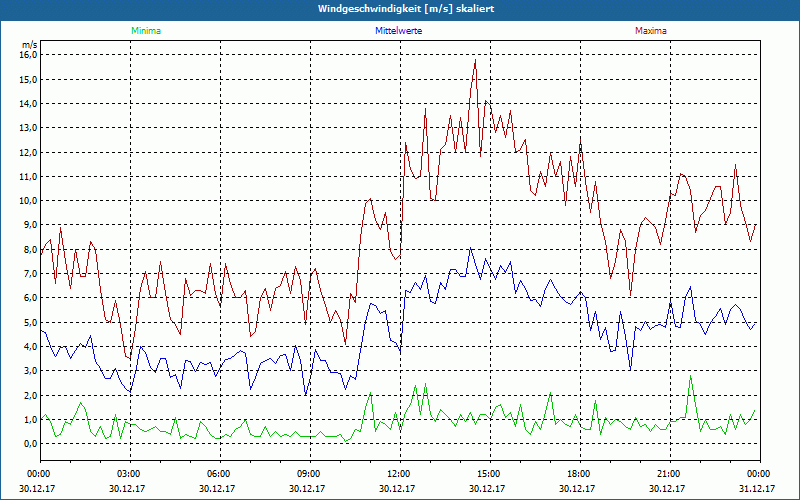Click the 06:00 time axis label

pyautogui.click(x=220, y=474)
